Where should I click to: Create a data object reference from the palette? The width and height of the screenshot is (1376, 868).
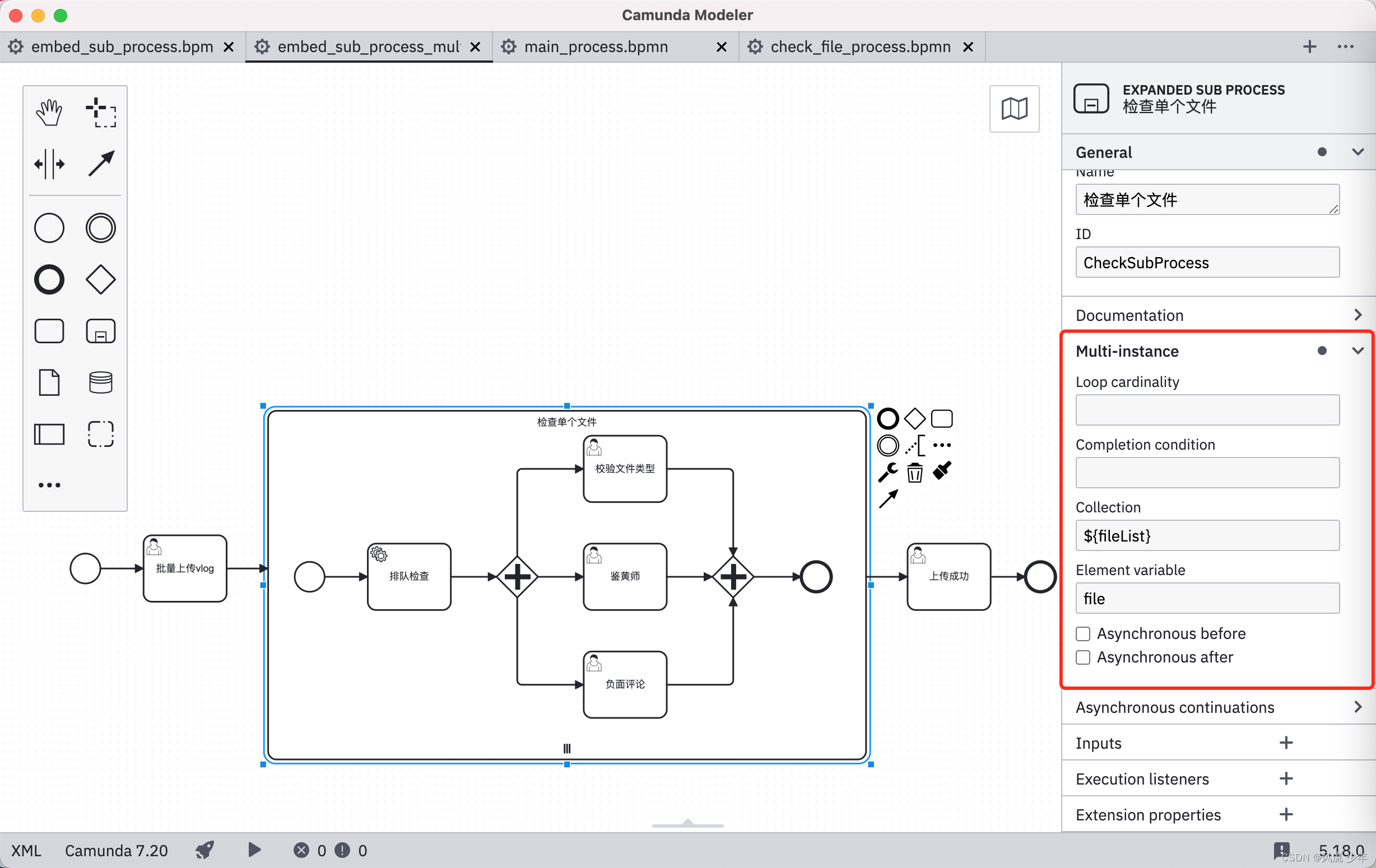49,382
